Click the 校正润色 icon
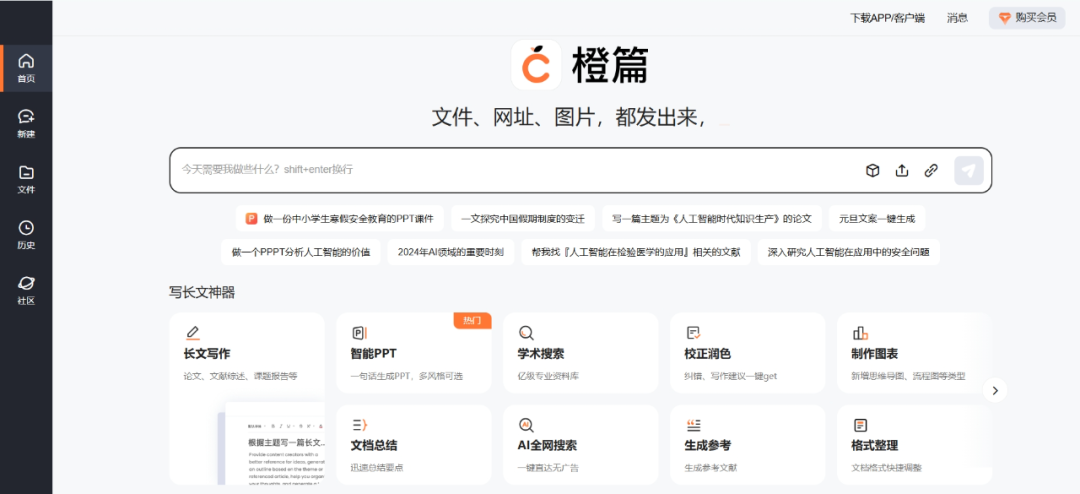The width and height of the screenshot is (1080, 494). click(693, 333)
